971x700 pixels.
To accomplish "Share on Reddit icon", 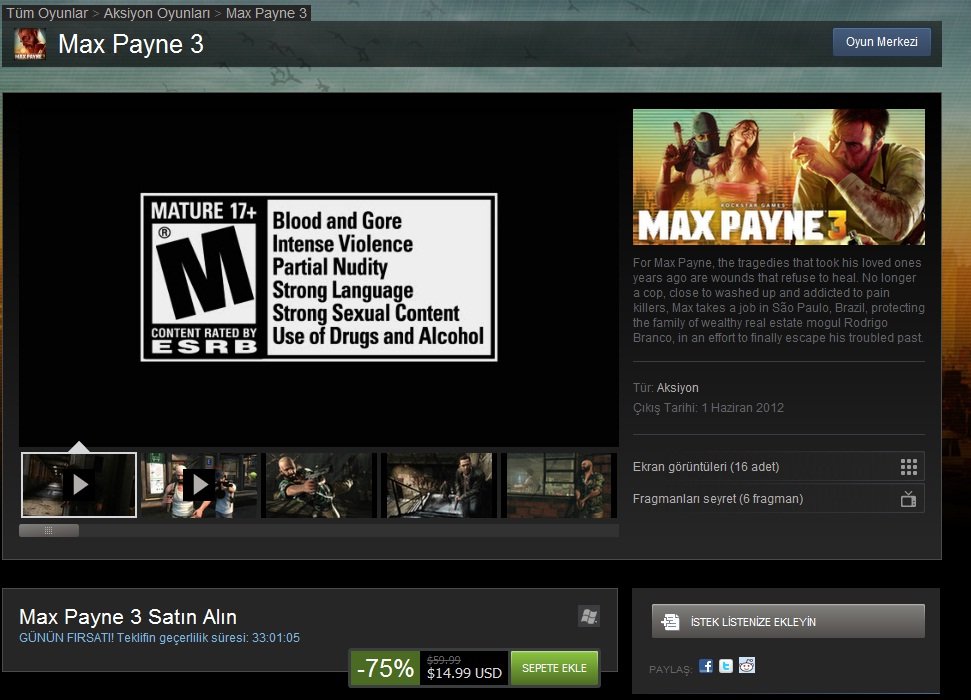I will coord(747,666).
